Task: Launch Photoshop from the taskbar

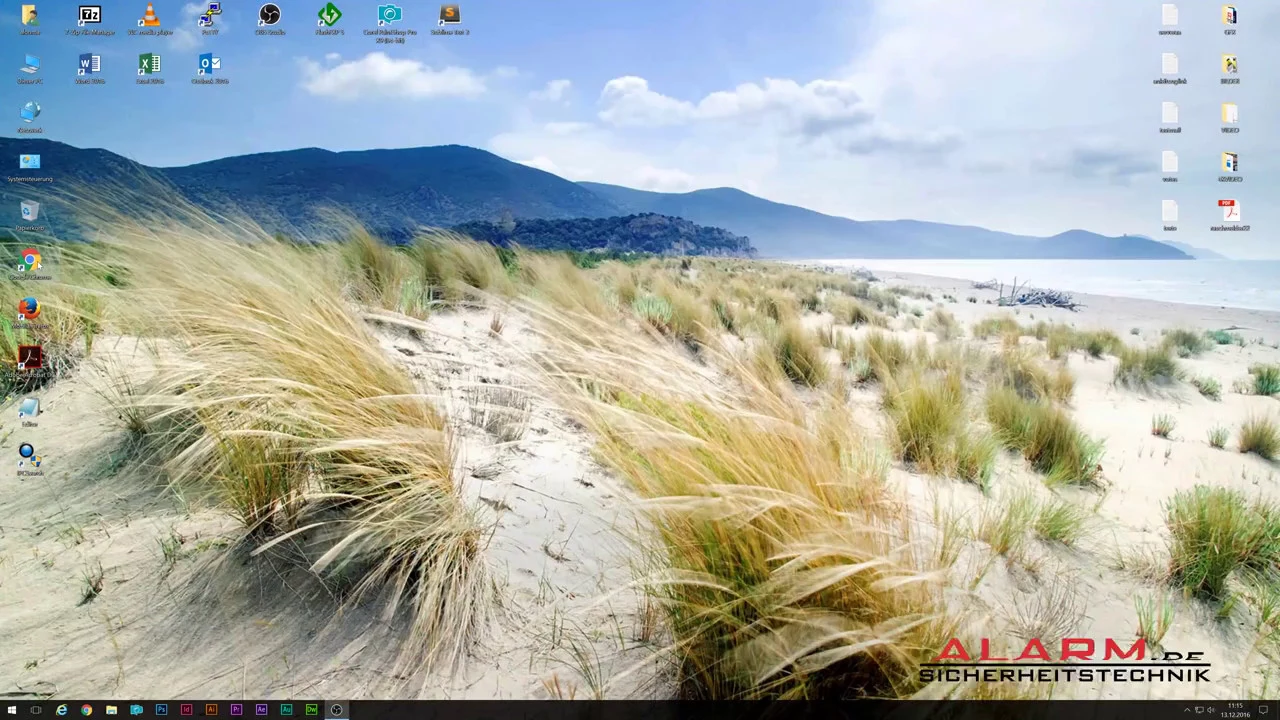Action: point(161,710)
